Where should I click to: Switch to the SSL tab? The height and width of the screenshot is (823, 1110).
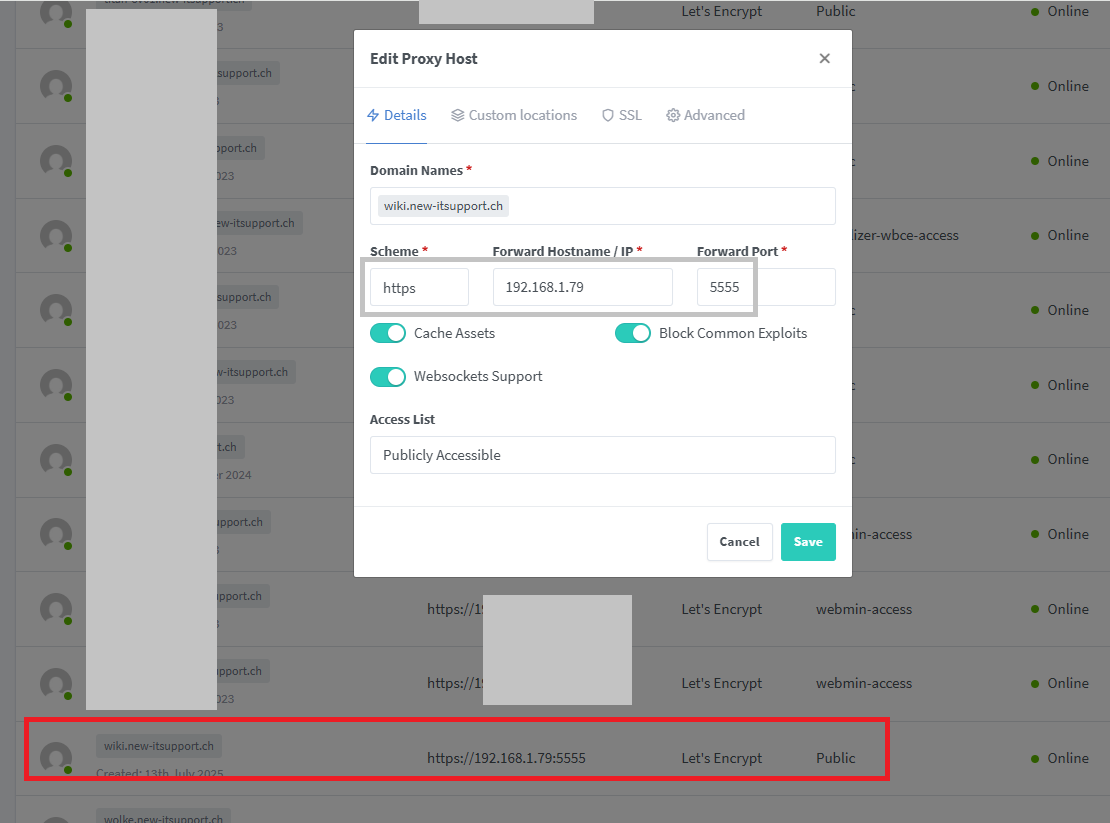click(x=622, y=115)
